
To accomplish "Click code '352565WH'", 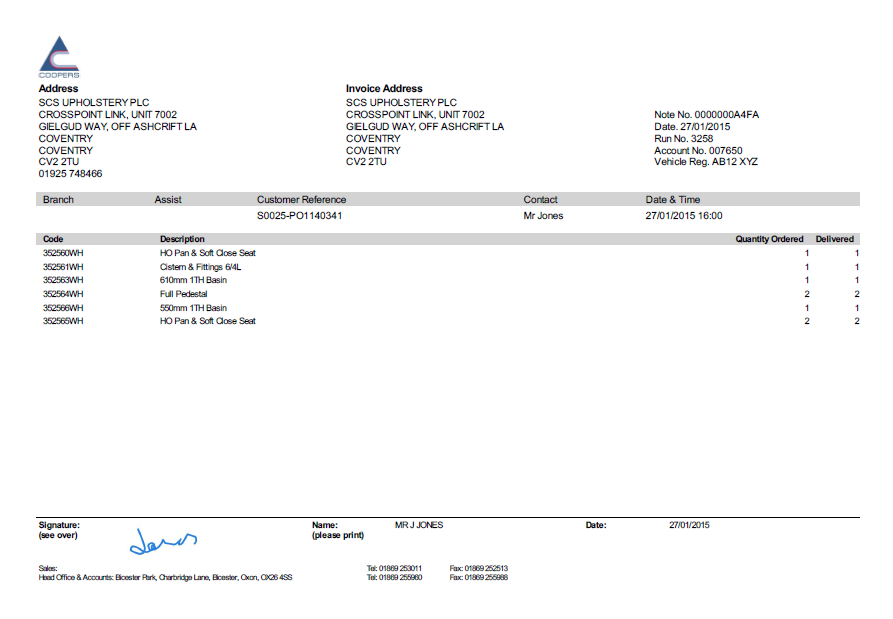I will point(63,321).
